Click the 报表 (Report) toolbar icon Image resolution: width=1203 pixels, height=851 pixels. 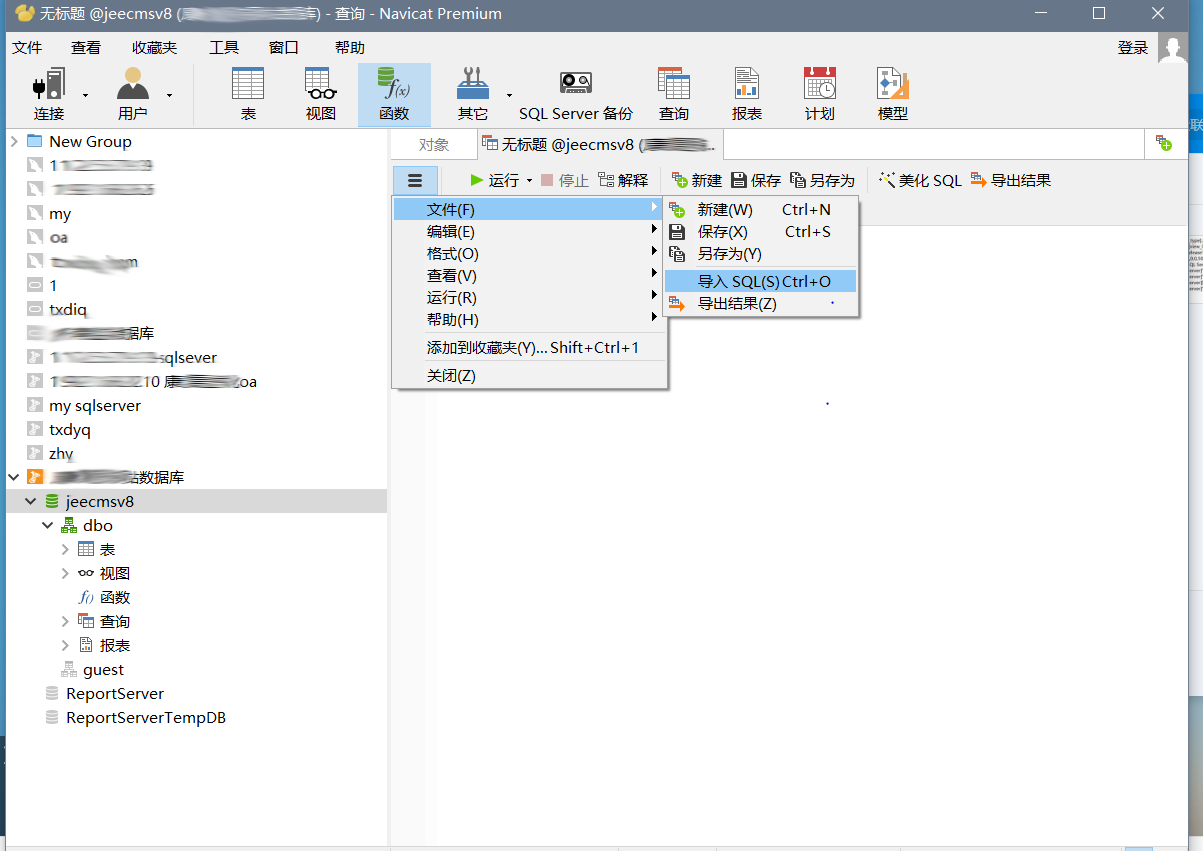[747, 94]
